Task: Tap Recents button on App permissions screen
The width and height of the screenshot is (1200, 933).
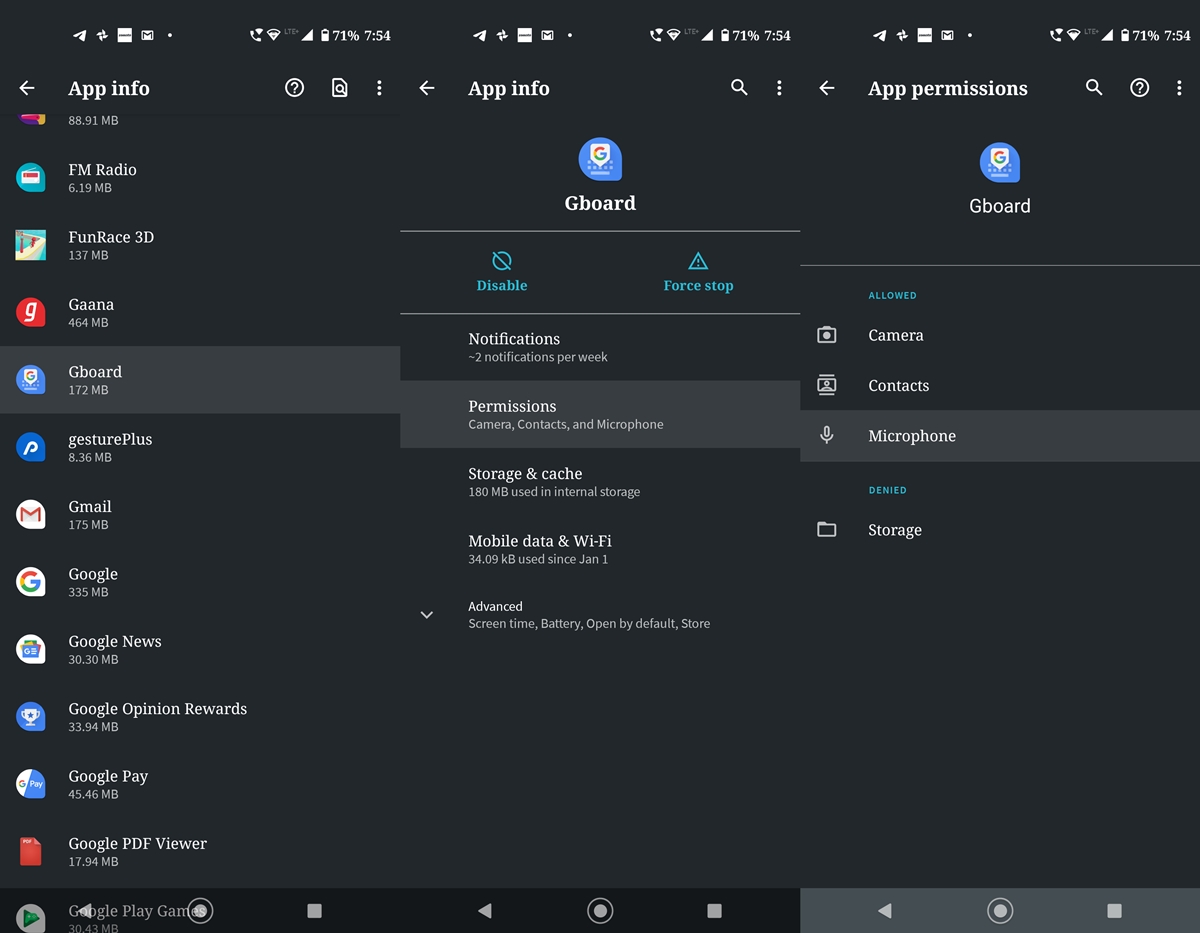Action: click(x=1114, y=910)
